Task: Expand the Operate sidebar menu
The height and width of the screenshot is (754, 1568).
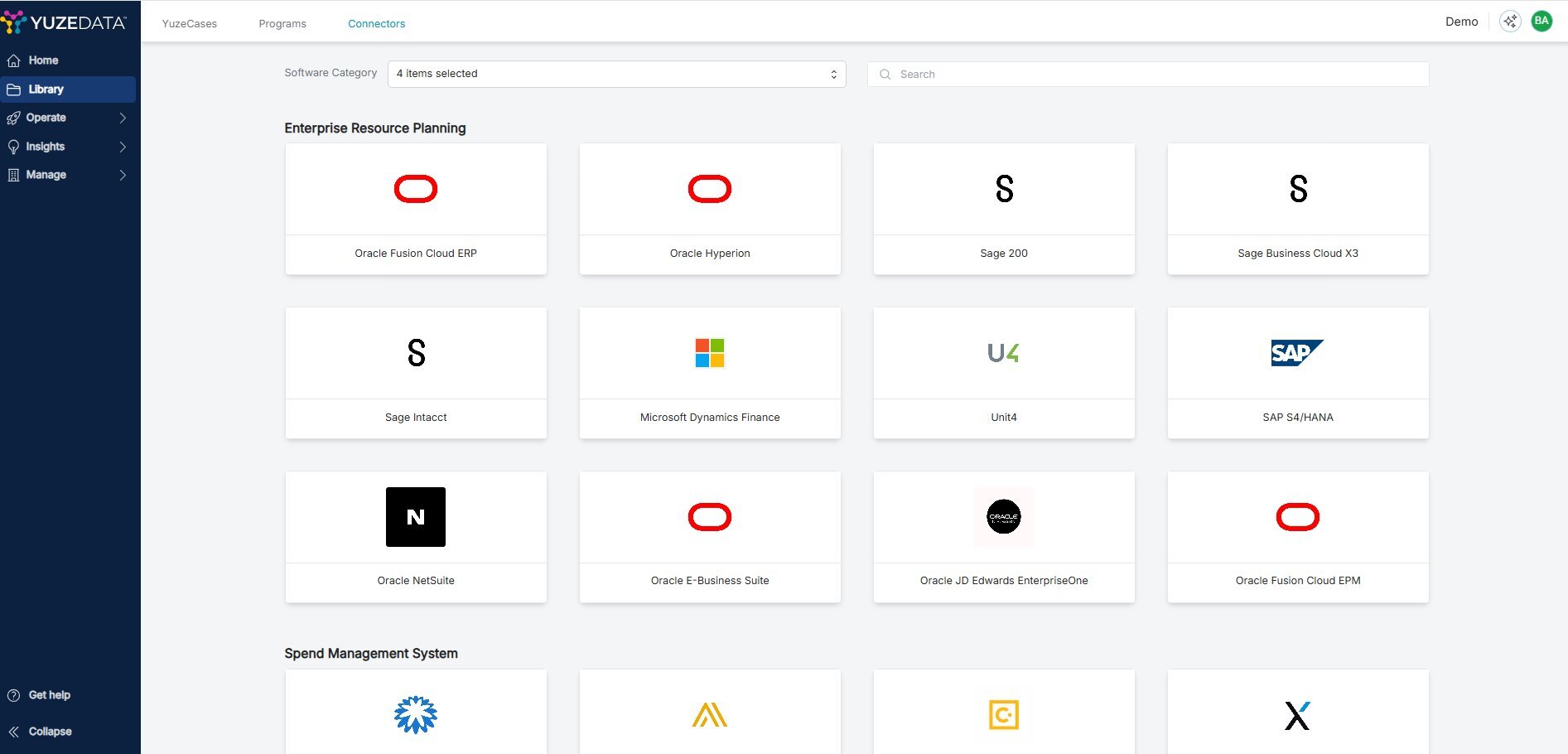Action: click(68, 118)
